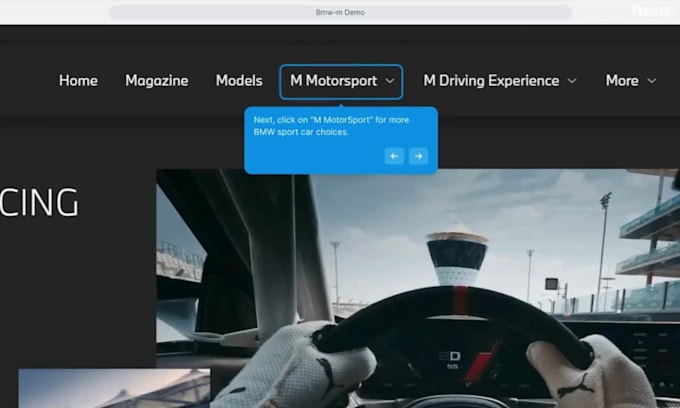The height and width of the screenshot is (408, 680).
Task: Click the Bmw-m Demo address bar
Action: pyautogui.click(x=340, y=12)
